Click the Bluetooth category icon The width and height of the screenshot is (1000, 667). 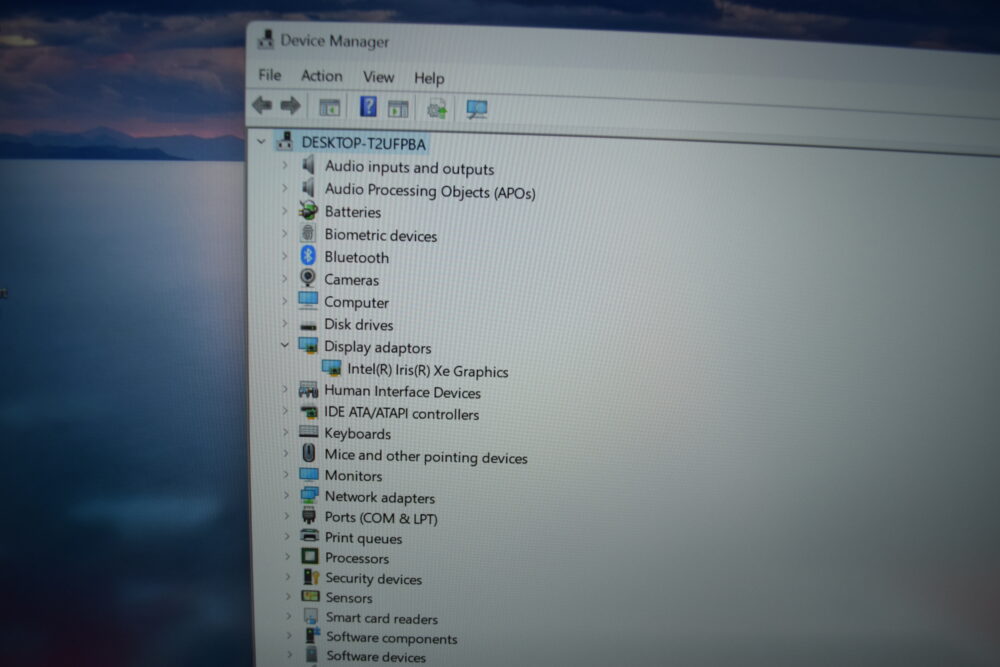pyautogui.click(x=308, y=256)
